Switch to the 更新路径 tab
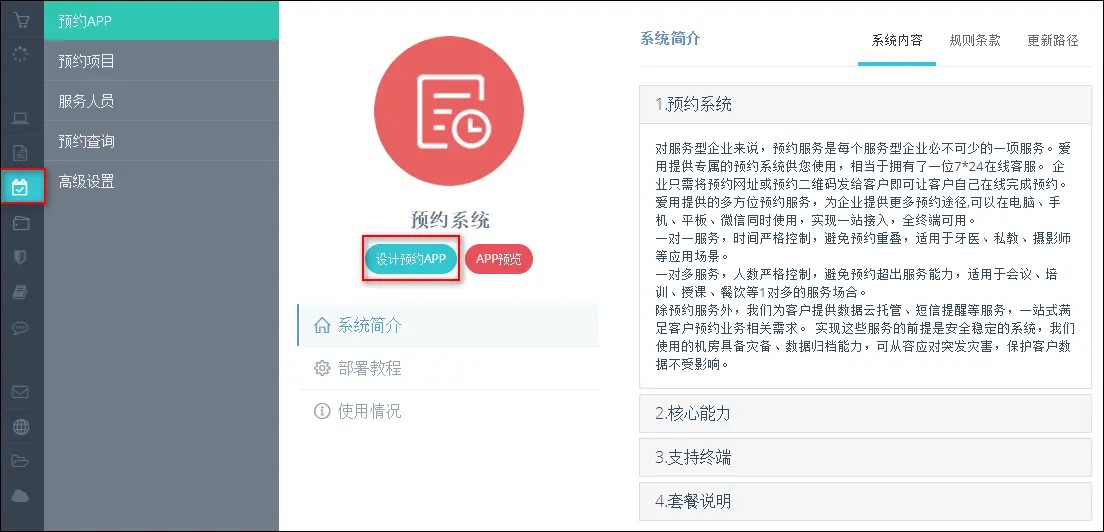The width and height of the screenshot is (1104, 532). click(1053, 41)
